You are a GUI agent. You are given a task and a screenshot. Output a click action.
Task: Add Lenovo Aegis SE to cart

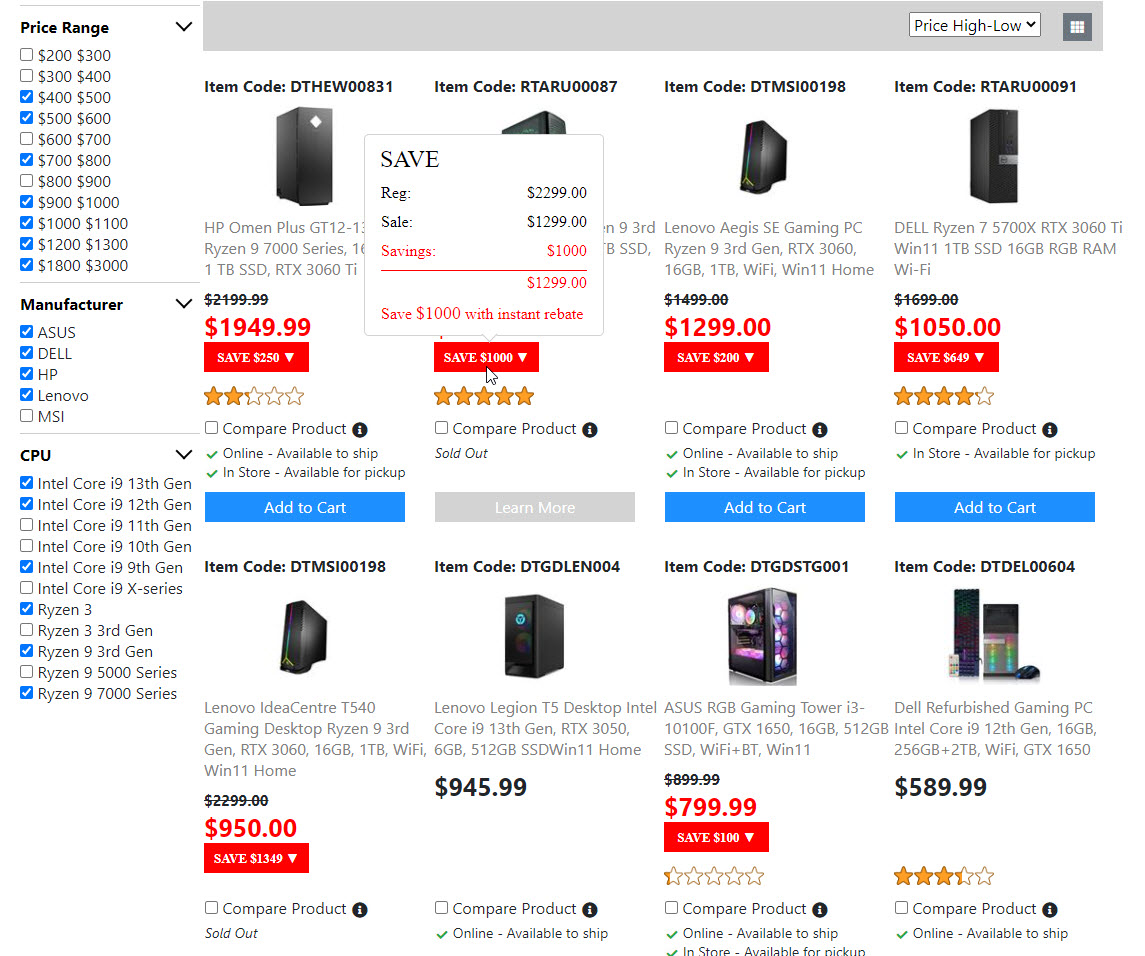coord(764,507)
